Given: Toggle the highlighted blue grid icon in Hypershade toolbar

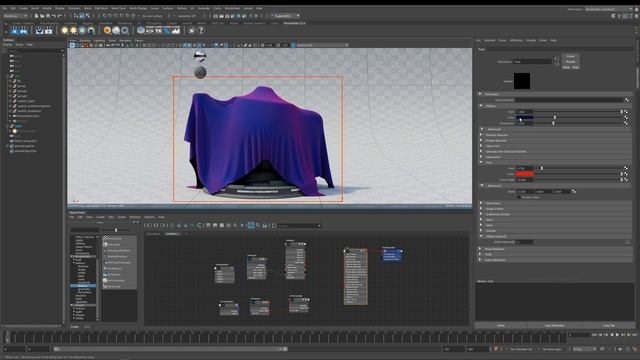Looking at the screenshot, I should pos(251,225).
